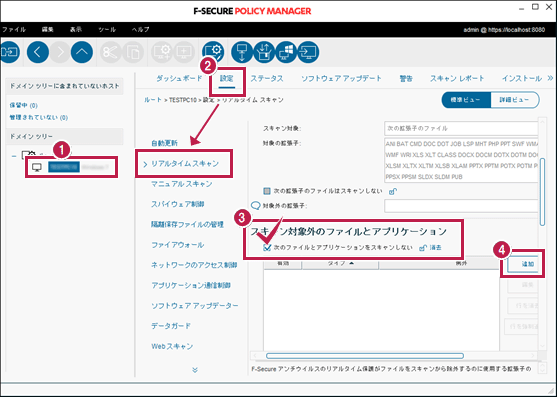Open the ファイル menu
The height and width of the screenshot is (397, 557).
point(13,29)
